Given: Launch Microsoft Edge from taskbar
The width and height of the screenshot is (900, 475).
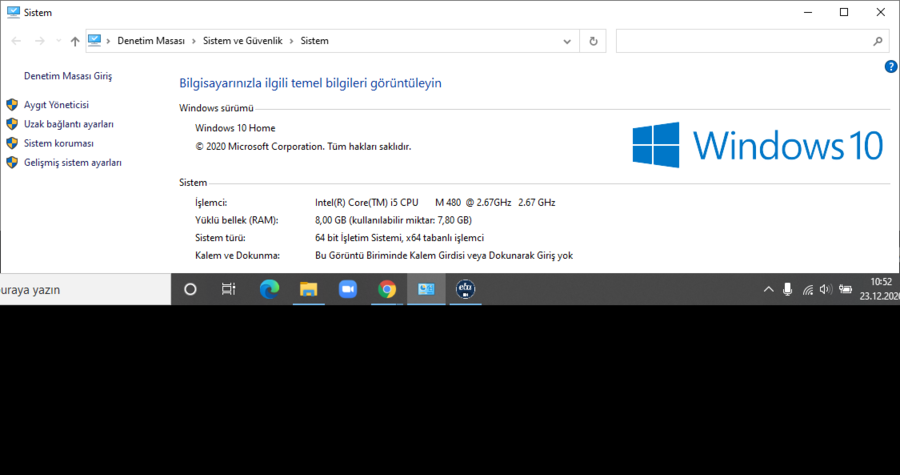Looking at the screenshot, I should tap(269, 290).
